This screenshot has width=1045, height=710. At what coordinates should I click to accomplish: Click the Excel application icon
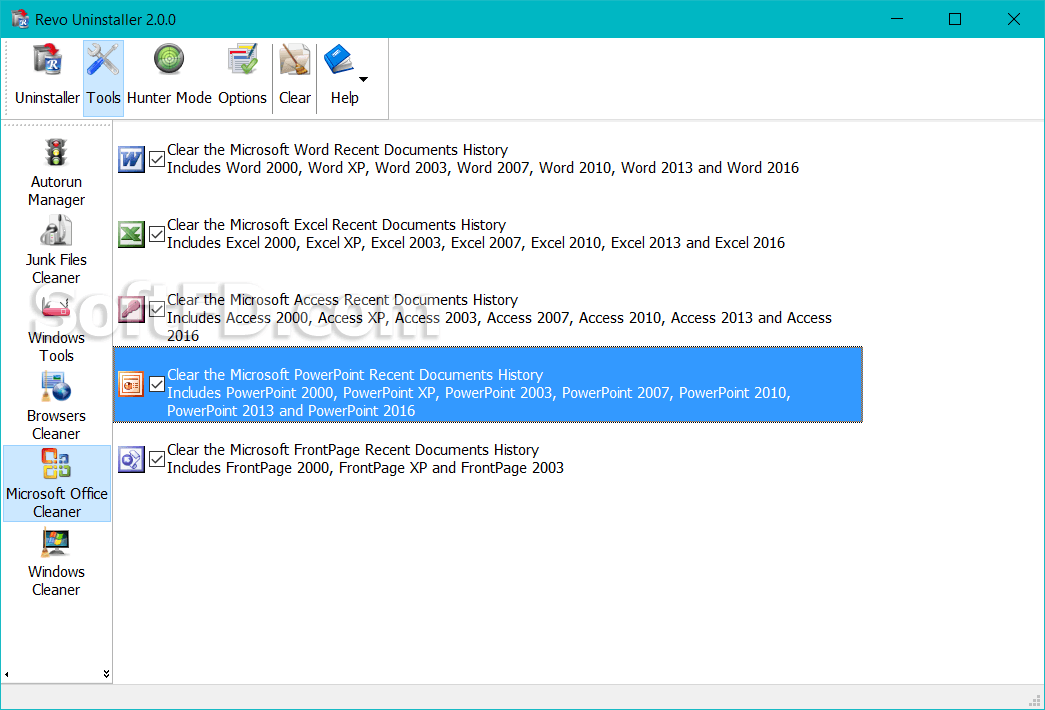[131, 235]
